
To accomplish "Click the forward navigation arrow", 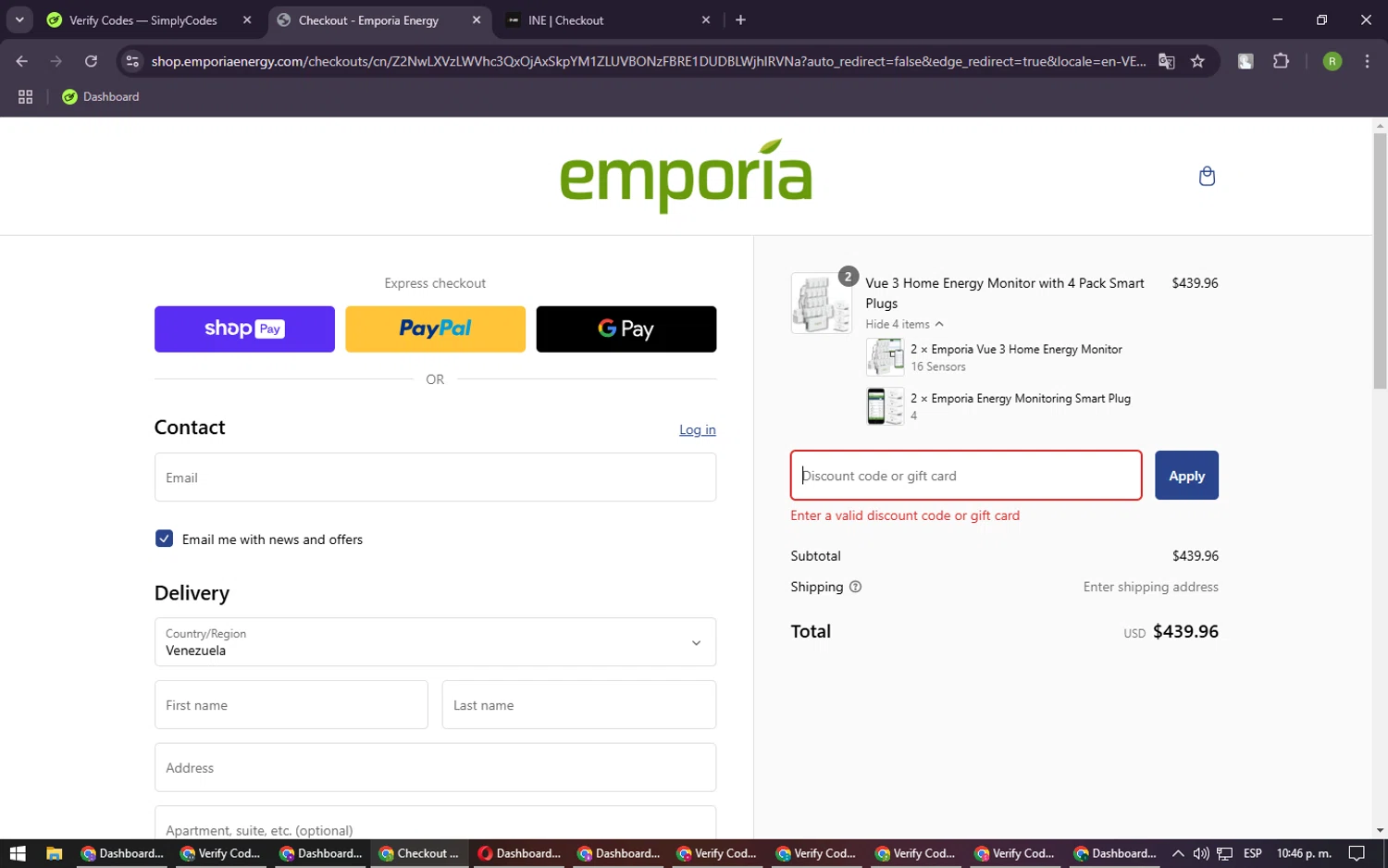I will (x=56, y=61).
